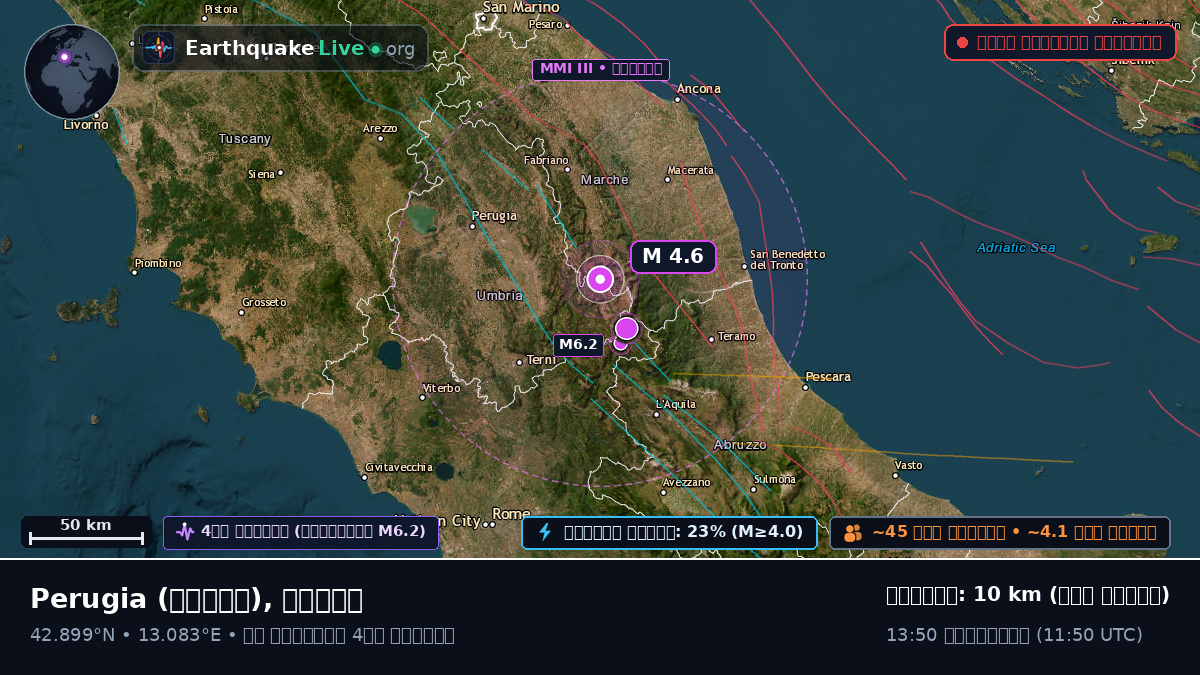The image size is (1200, 675).
Task: Select the M6.2 map label
Action: (578, 345)
